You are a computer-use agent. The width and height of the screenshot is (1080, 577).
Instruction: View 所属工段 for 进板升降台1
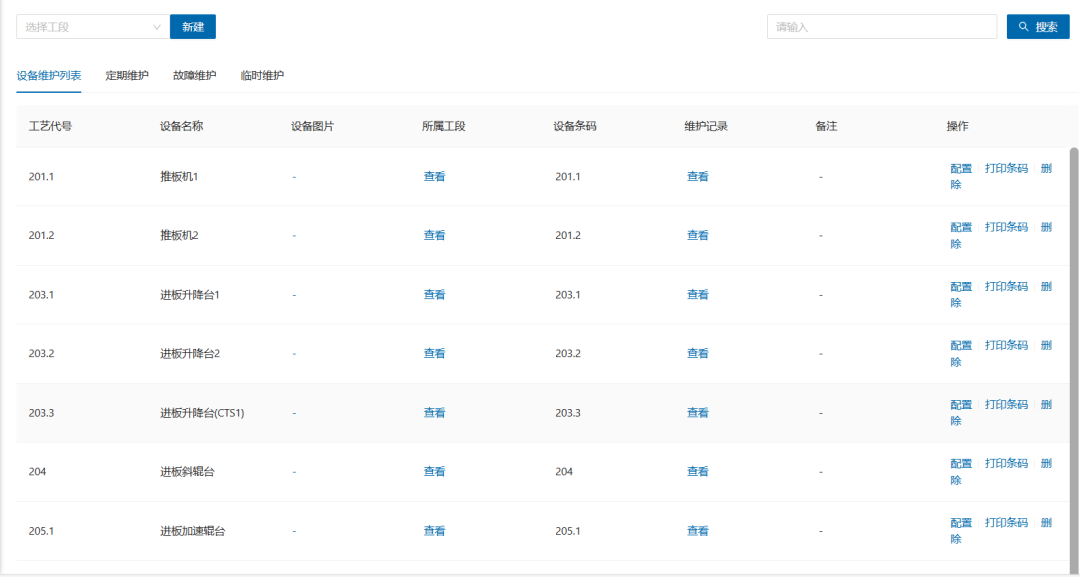pyautogui.click(x=435, y=295)
